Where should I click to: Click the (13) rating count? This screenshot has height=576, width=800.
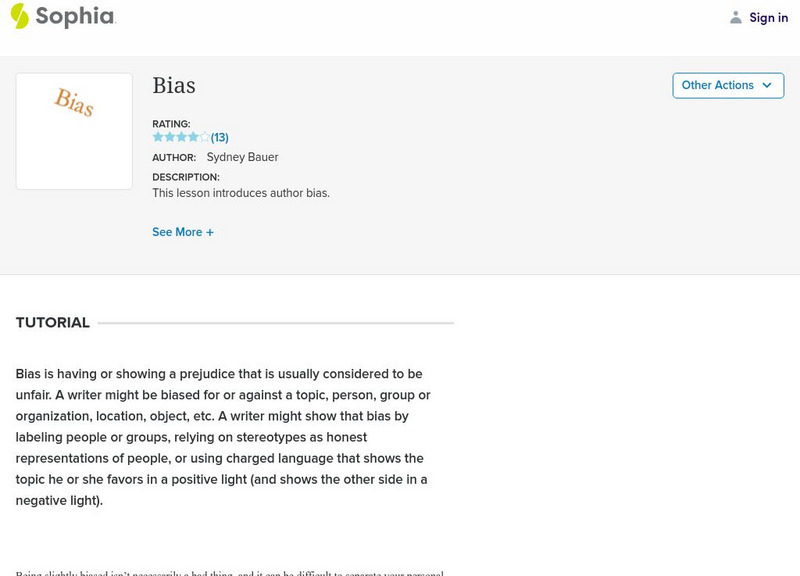tap(220, 138)
